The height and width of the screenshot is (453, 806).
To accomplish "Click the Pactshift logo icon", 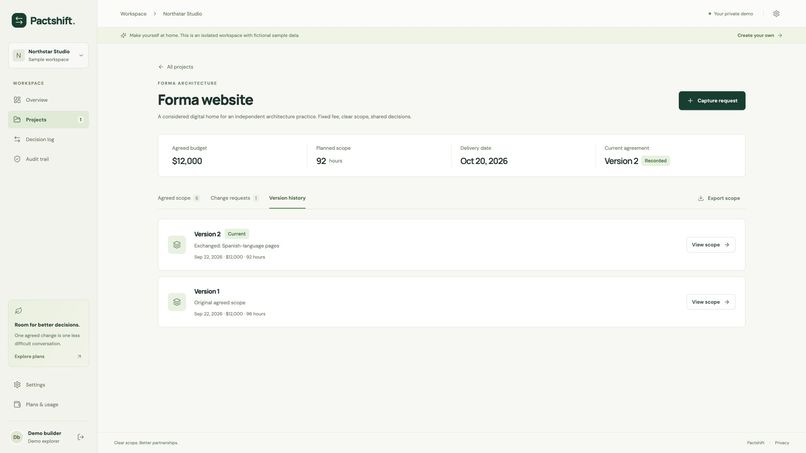I will click(19, 20).
